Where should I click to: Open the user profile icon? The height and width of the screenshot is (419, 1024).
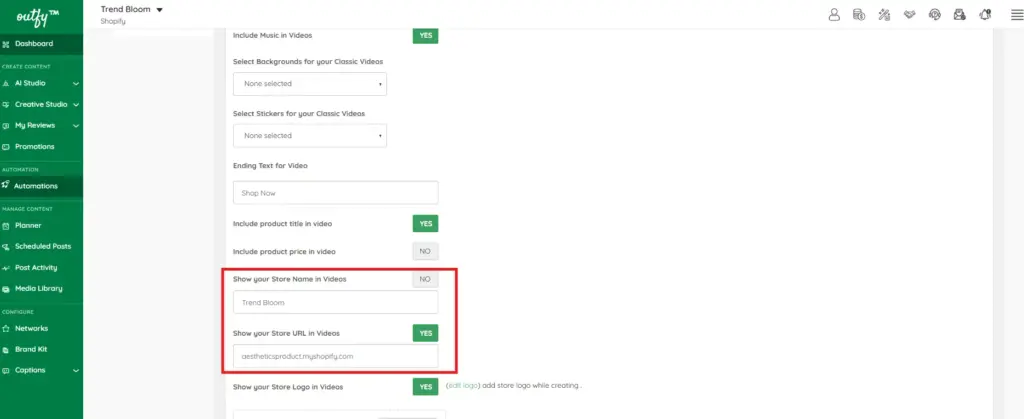point(834,14)
